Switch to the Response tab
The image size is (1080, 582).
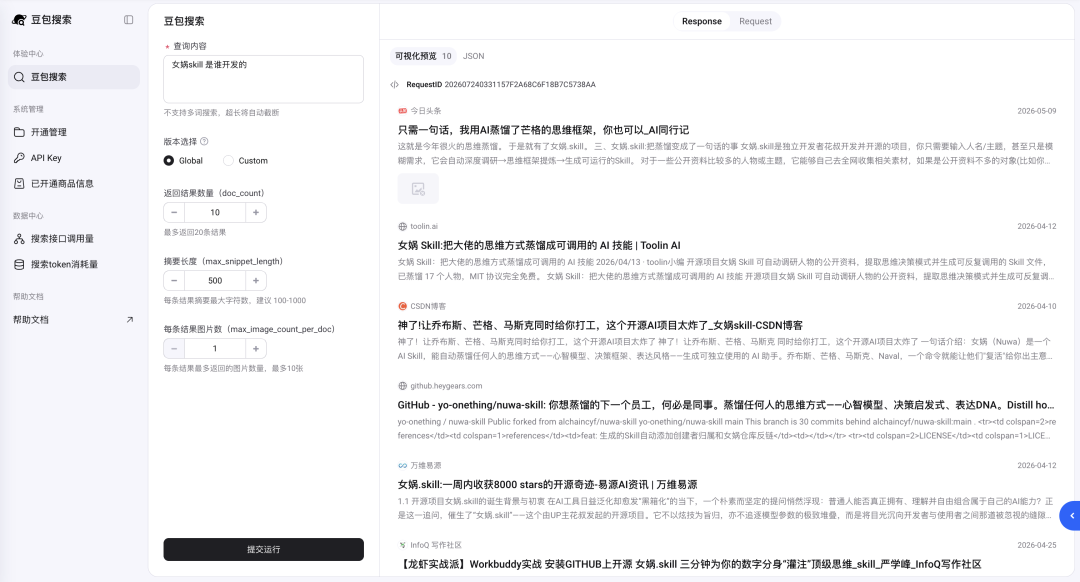(702, 21)
